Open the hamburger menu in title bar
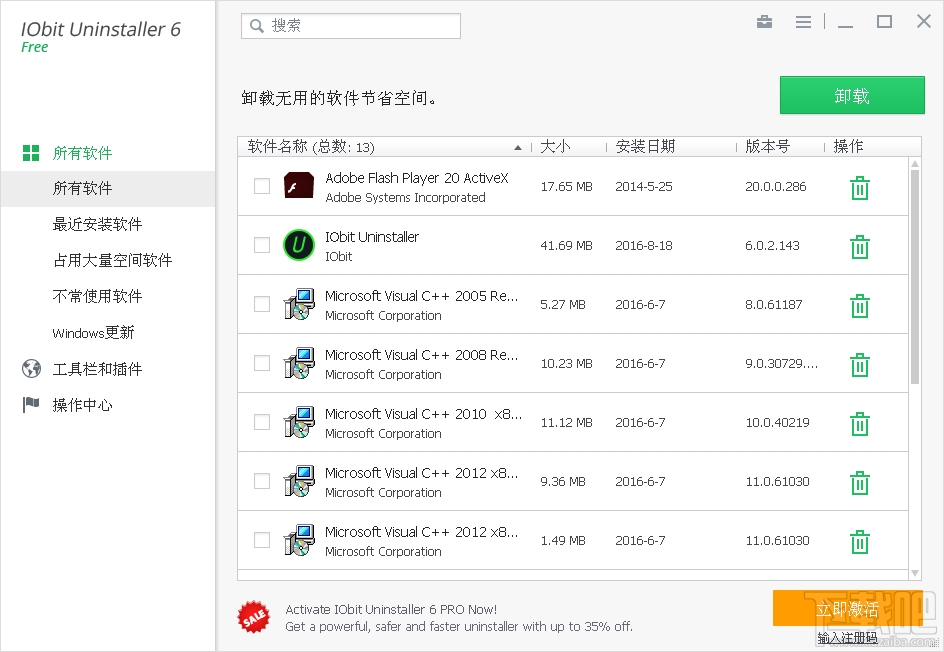This screenshot has width=944, height=652. pos(803,21)
